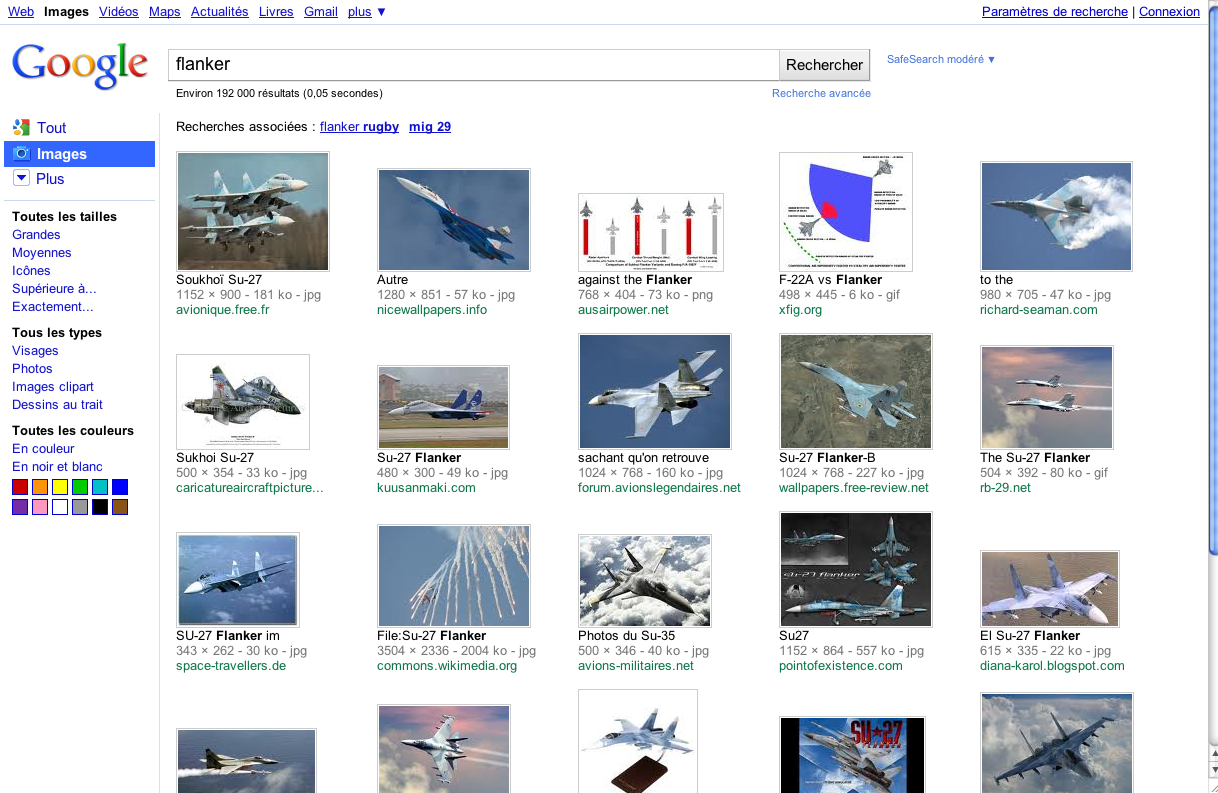The image size is (1218, 793).
Task: Go to Maps in the top navigation
Action: [x=165, y=12]
